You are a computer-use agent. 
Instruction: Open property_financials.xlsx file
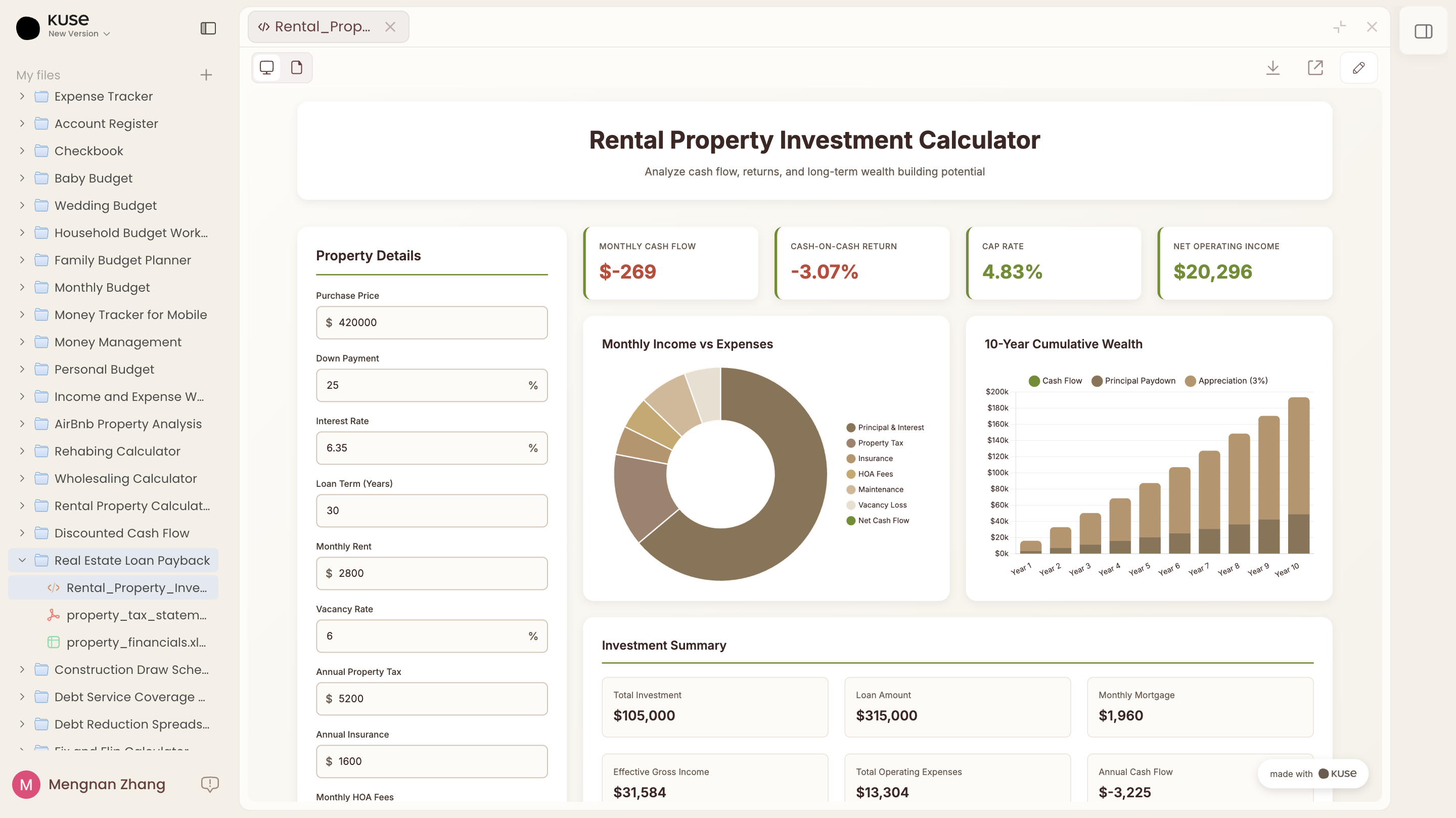point(135,642)
